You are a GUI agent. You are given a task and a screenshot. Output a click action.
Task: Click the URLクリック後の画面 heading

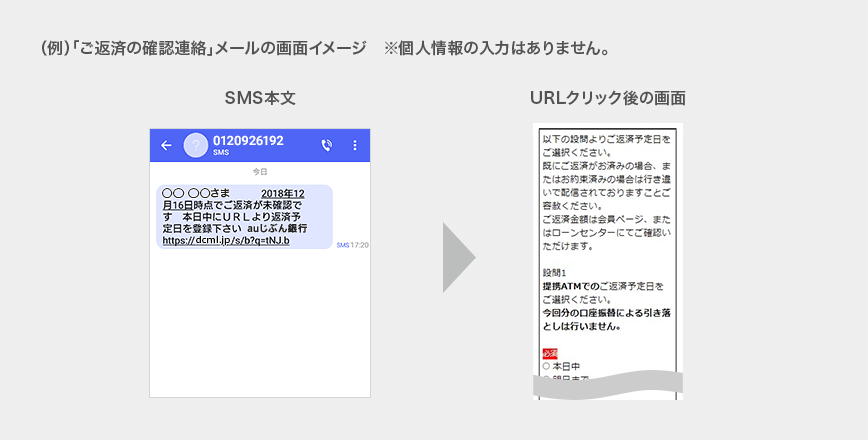point(608,98)
